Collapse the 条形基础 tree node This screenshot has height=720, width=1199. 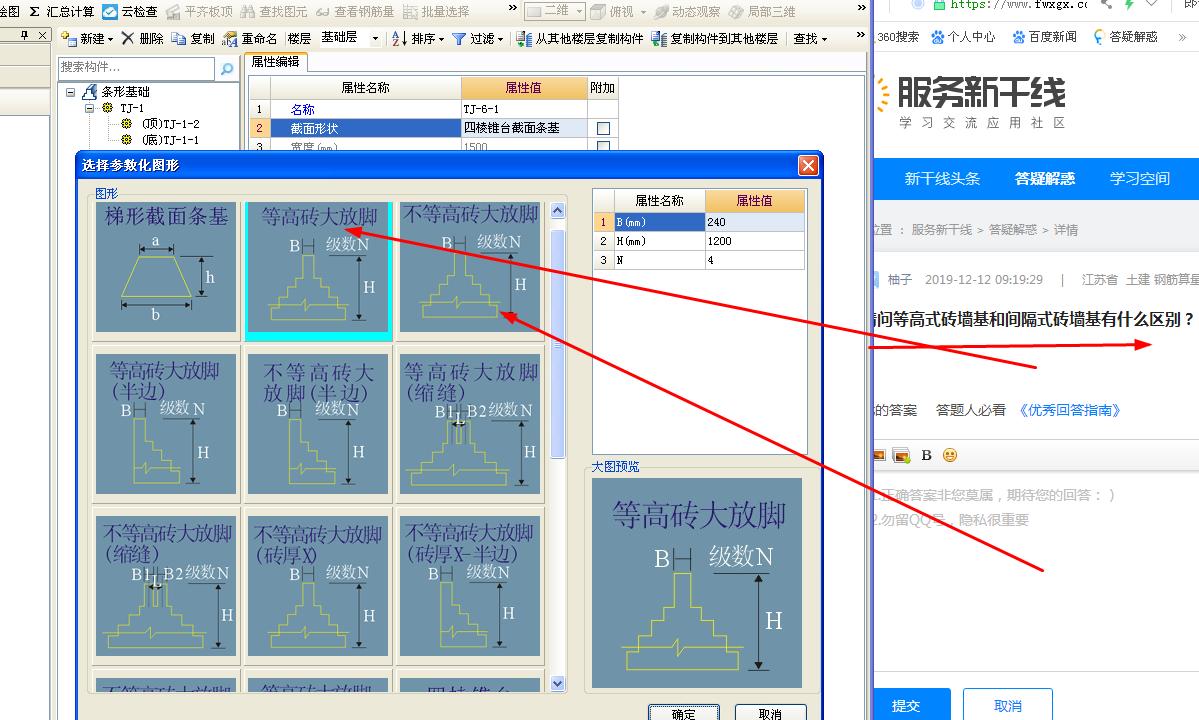pyautogui.click(x=70, y=92)
